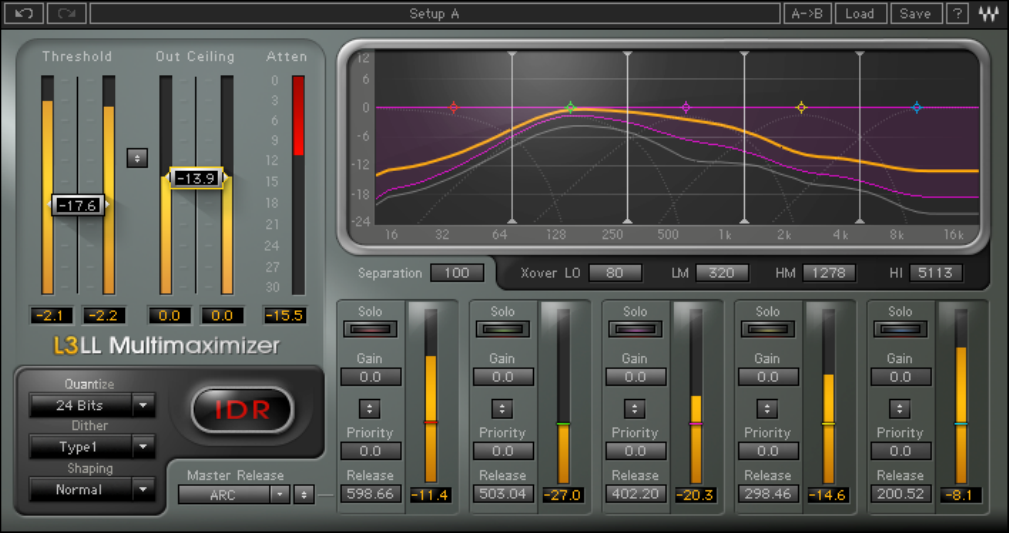Toggle the Threshold and Ceiling link button
1009x533 pixels.
pos(137,158)
